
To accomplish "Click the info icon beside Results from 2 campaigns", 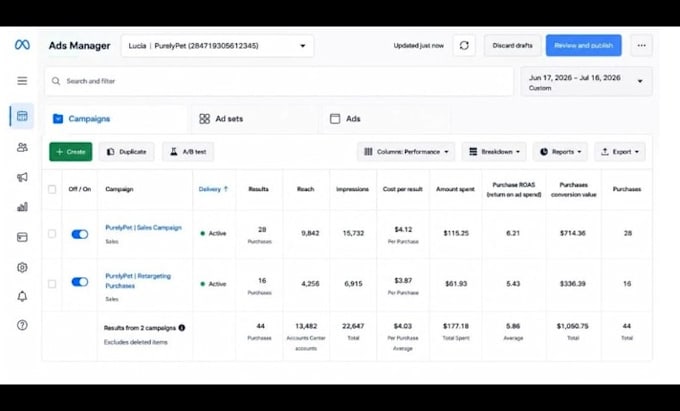I will (x=182, y=328).
